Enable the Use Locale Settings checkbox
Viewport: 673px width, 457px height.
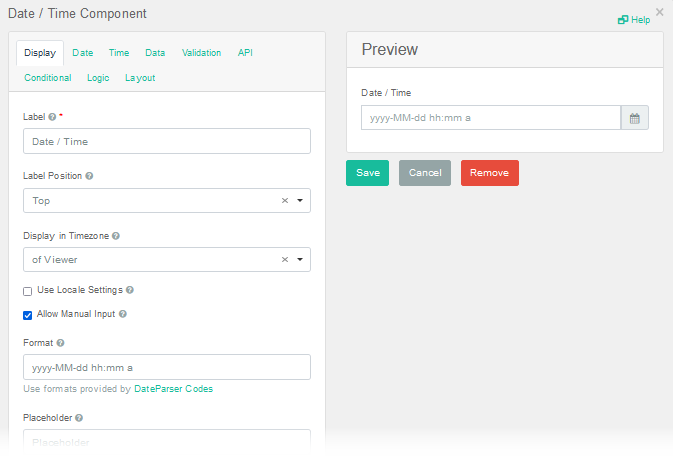tap(28, 291)
